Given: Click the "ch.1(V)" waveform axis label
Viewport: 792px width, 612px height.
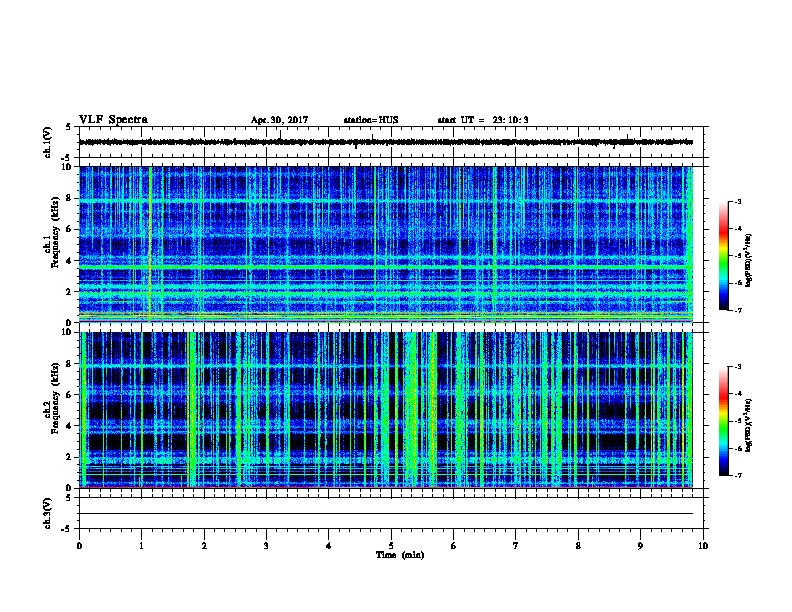Looking at the screenshot, I should [x=48, y=142].
